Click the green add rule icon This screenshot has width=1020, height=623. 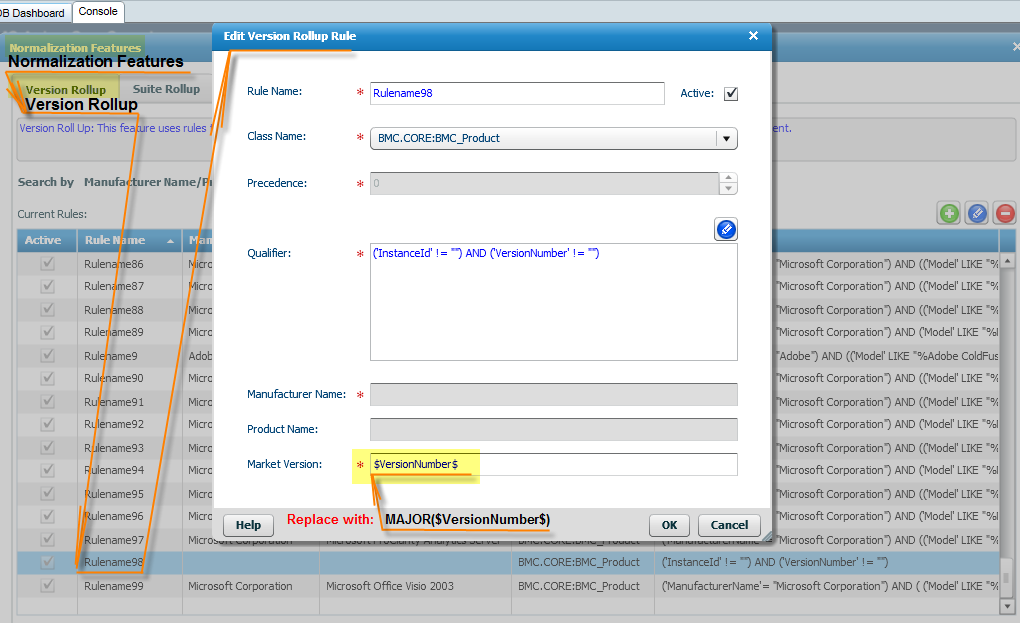(948, 213)
